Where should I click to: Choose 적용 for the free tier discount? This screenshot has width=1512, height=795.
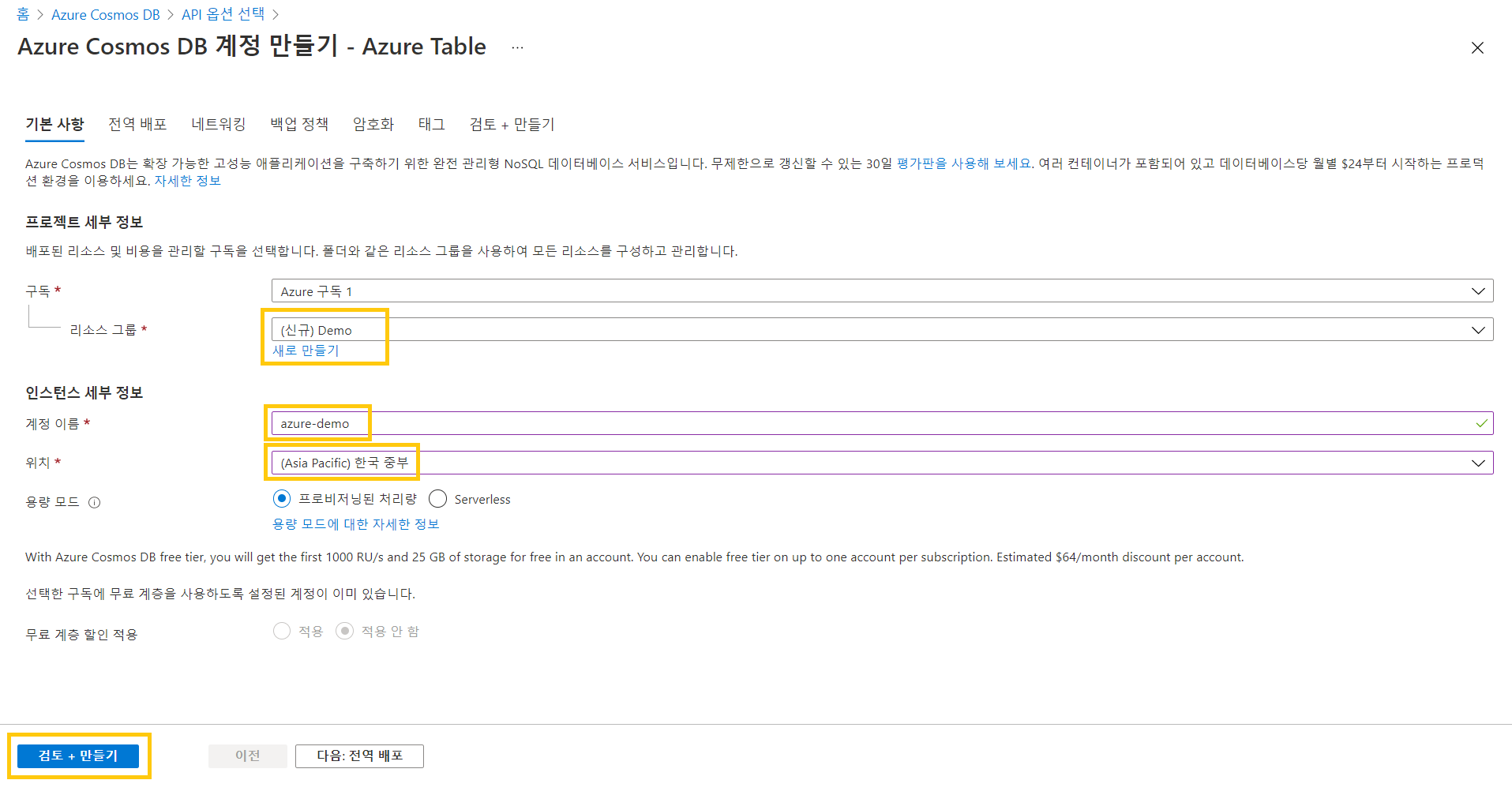click(282, 631)
